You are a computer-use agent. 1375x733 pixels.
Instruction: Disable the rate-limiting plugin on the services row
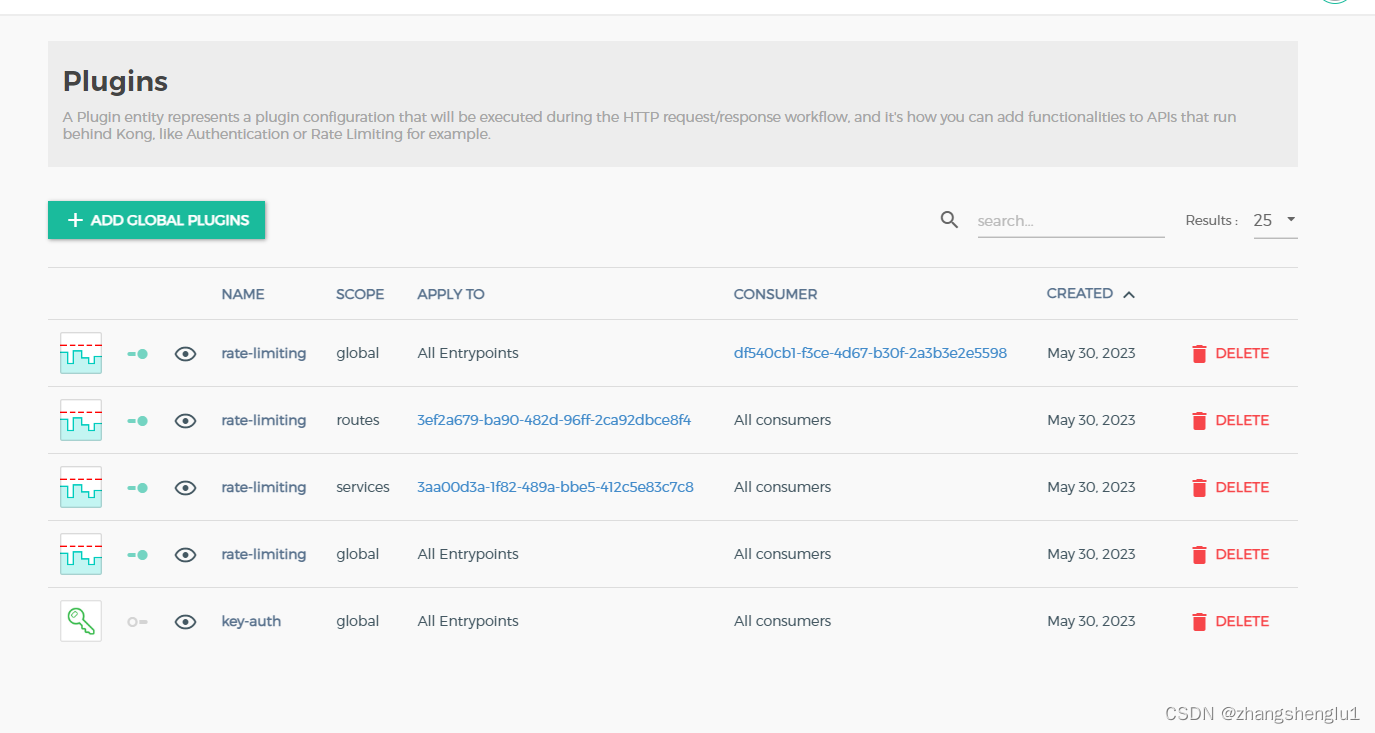pyautogui.click(x=138, y=488)
